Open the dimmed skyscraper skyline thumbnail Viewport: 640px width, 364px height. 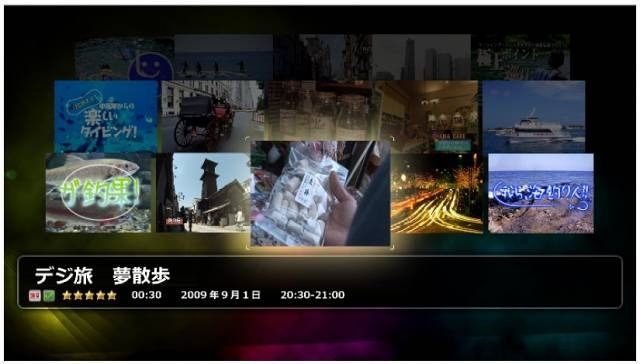(422, 57)
